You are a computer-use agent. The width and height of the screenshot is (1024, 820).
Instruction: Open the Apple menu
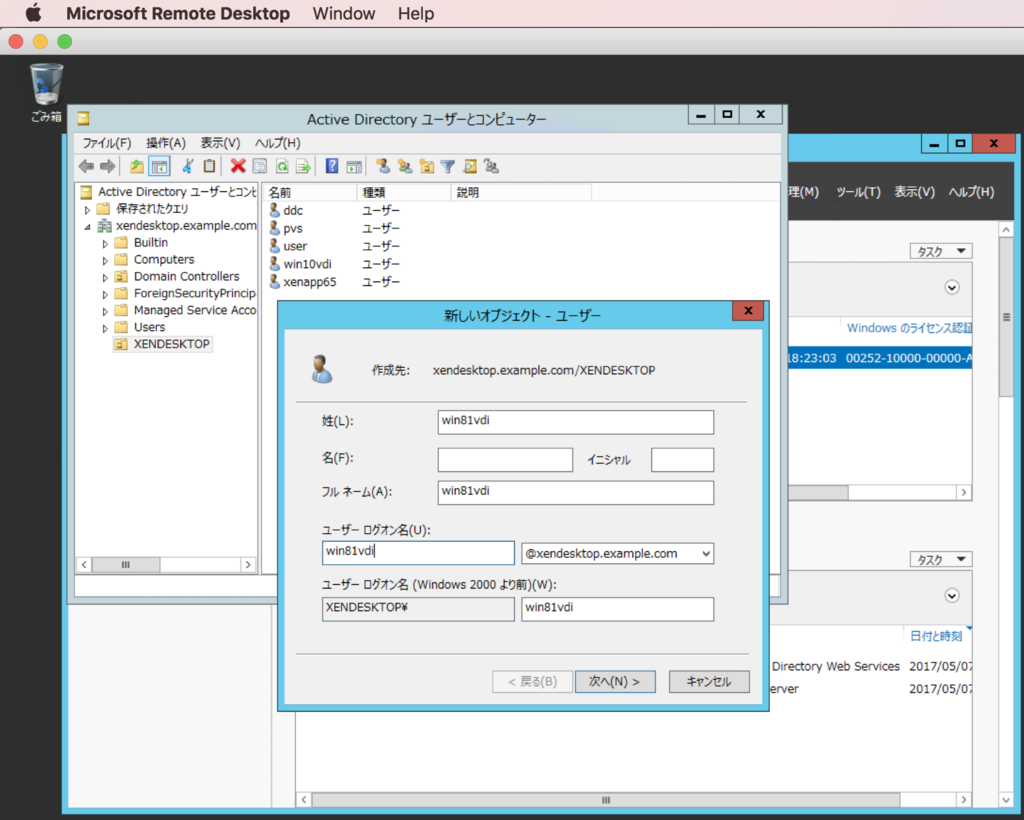tap(33, 13)
